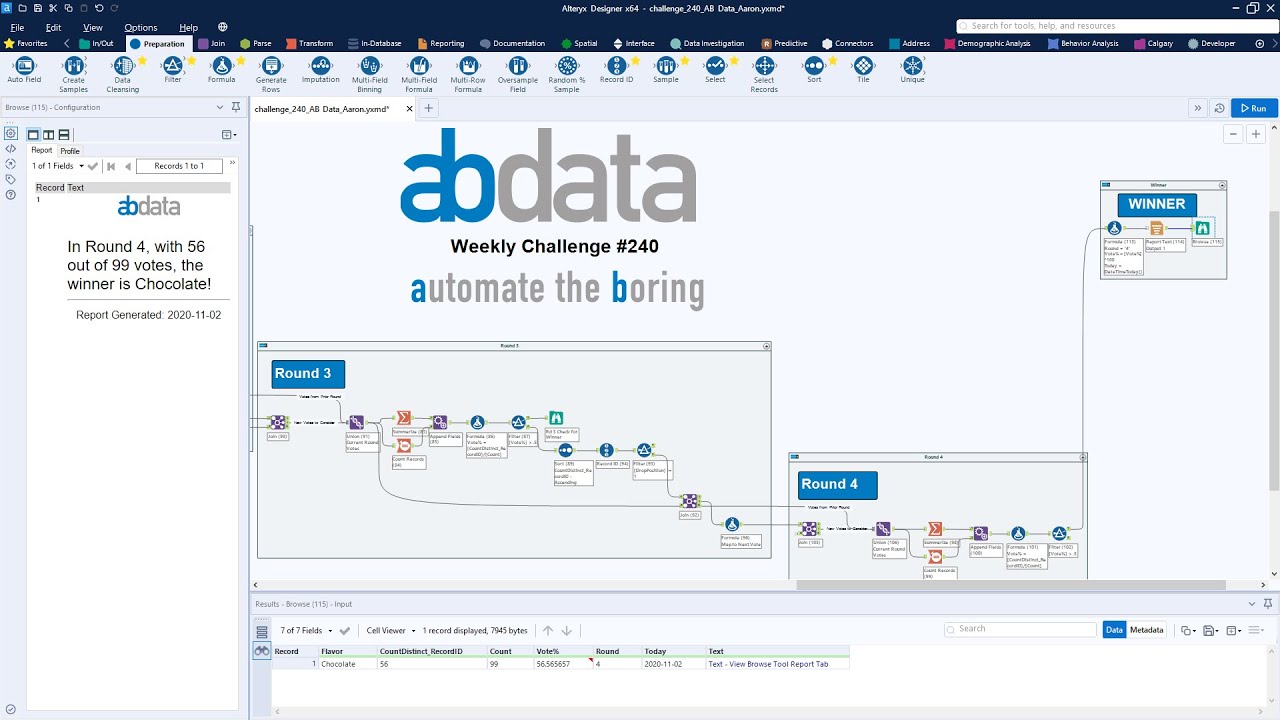This screenshot has width=1280, height=720.
Task: Add a new workflow tab
Action: pyautogui.click(x=428, y=108)
